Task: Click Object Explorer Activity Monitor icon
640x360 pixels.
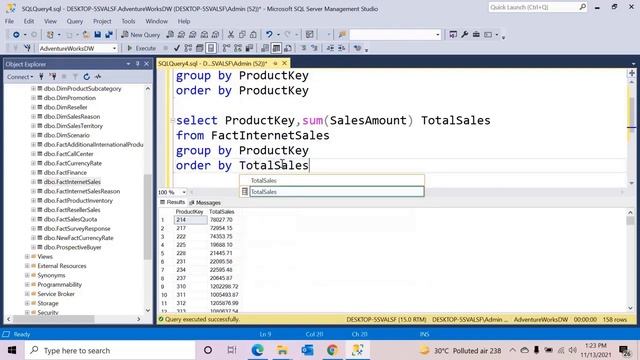Action: [98, 77]
